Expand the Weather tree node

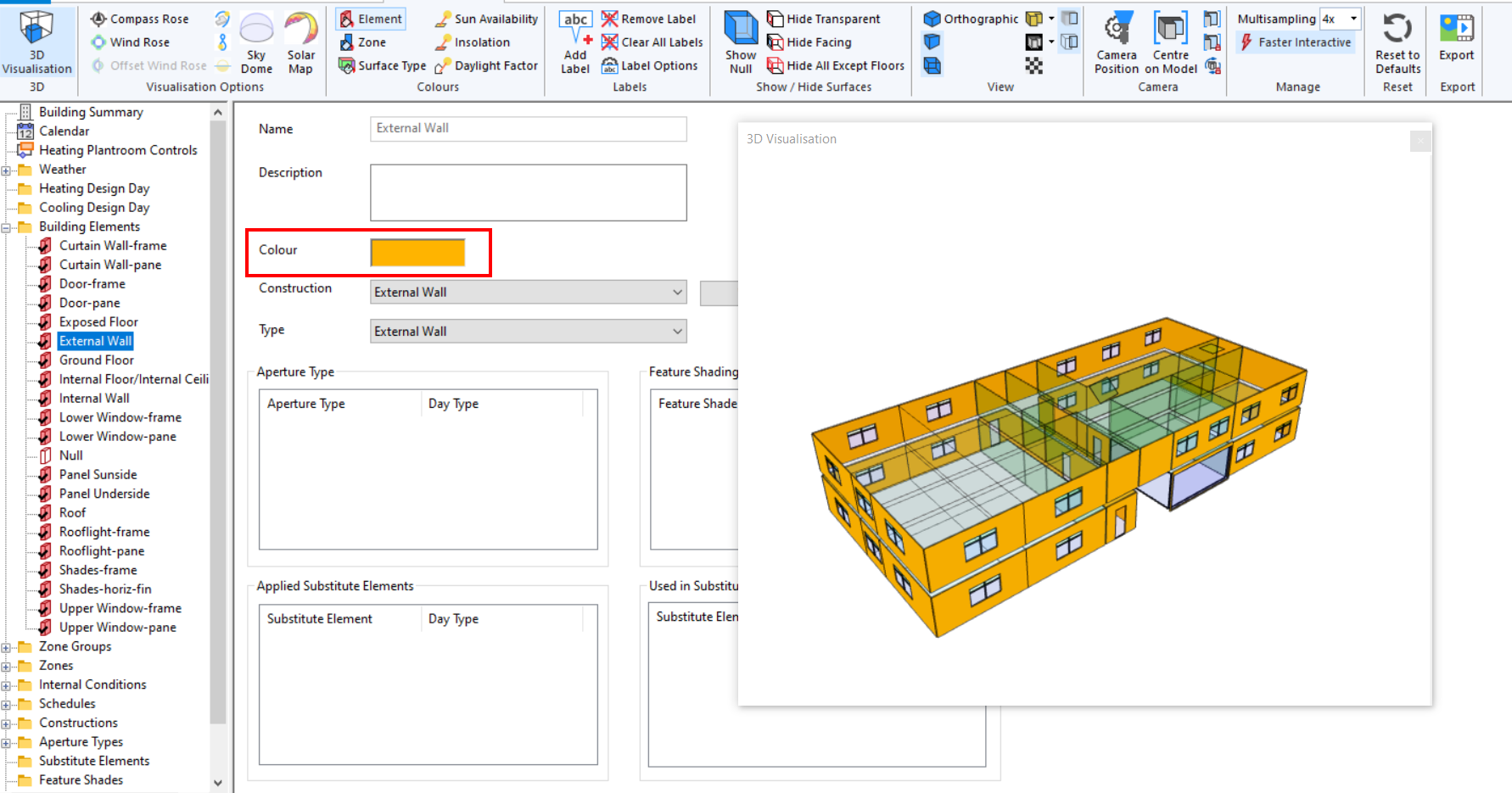pyautogui.click(x=6, y=170)
